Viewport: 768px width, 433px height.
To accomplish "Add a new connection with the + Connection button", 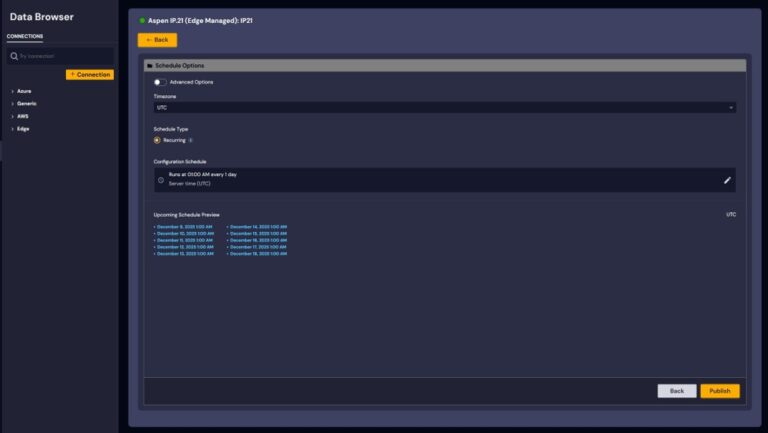I will [90, 74].
